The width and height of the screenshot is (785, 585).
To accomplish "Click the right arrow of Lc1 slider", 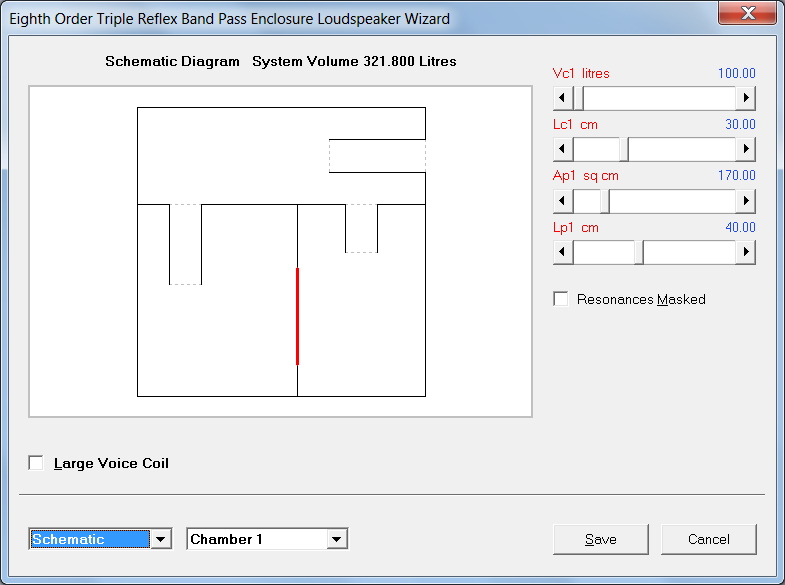I will 745,149.
